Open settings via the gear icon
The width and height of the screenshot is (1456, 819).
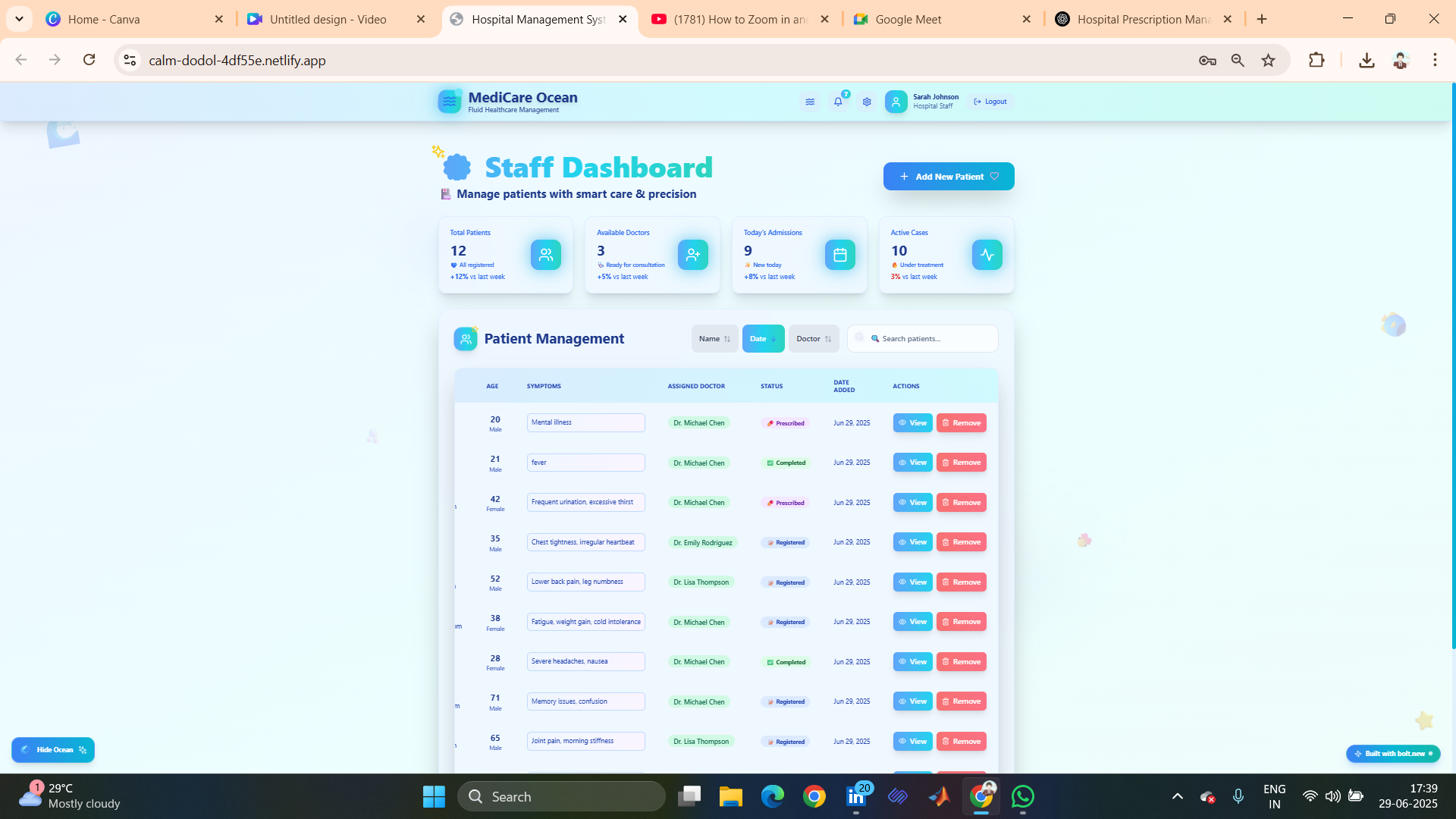click(867, 102)
